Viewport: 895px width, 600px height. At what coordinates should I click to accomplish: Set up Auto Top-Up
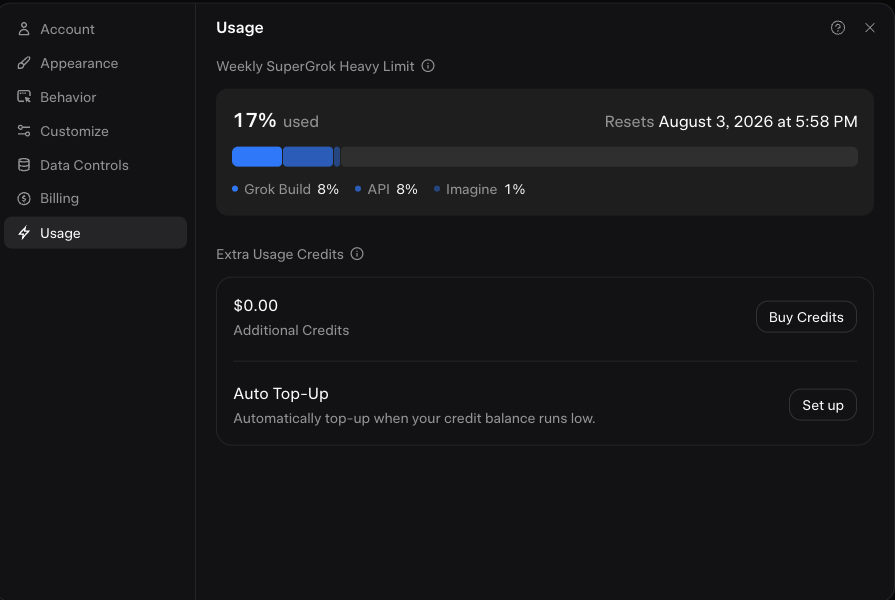[x=823, y=405]
